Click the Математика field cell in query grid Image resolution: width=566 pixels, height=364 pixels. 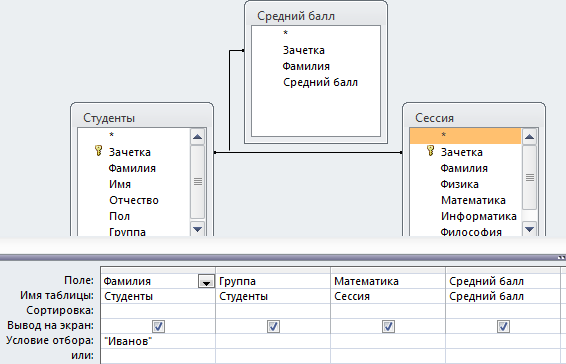click(x=388, y=281)
